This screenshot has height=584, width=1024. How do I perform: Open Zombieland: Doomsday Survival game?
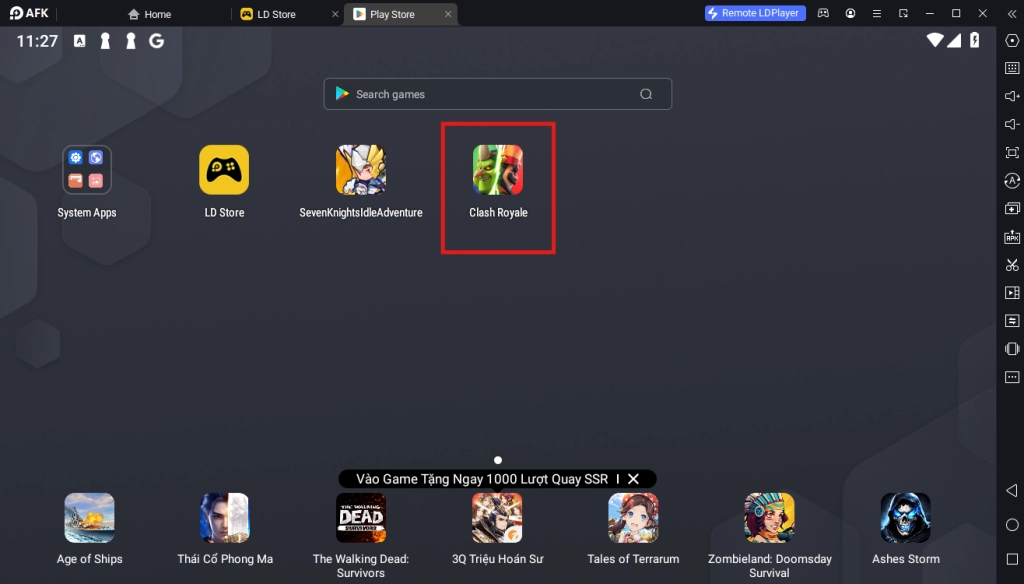point(769,518)
